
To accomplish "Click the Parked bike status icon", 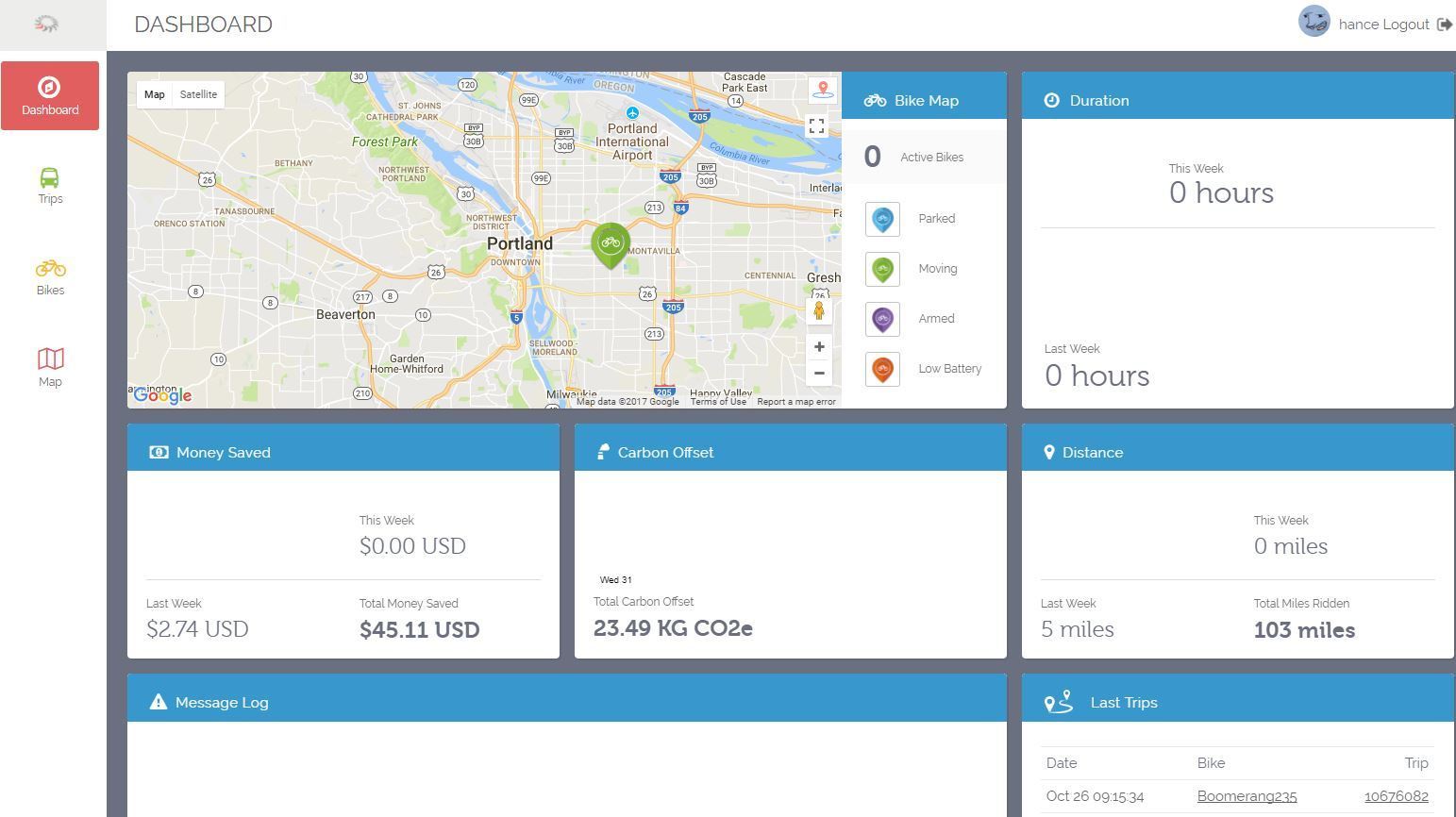I will (882, 219).
